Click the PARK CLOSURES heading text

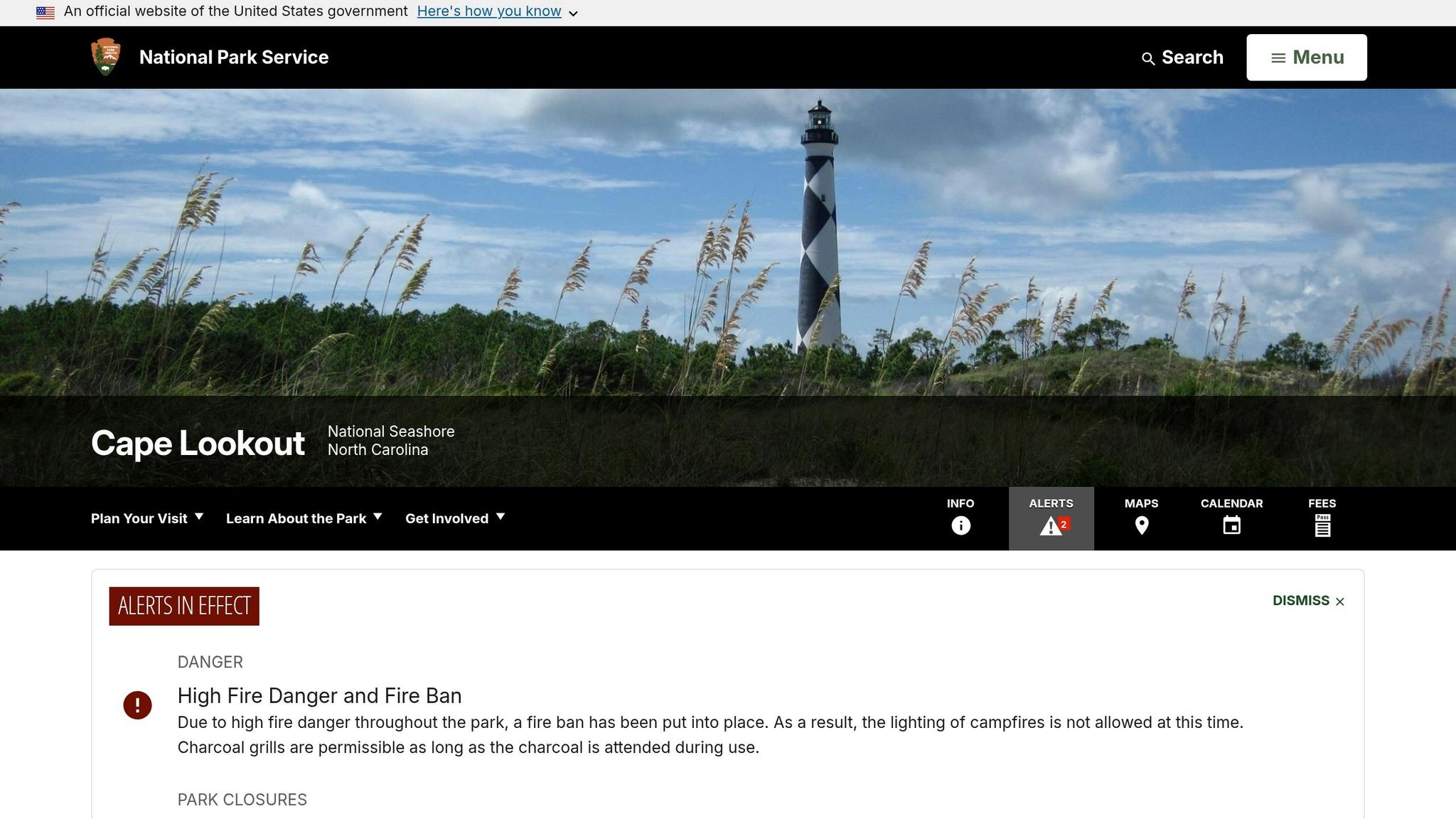(242, 800)
